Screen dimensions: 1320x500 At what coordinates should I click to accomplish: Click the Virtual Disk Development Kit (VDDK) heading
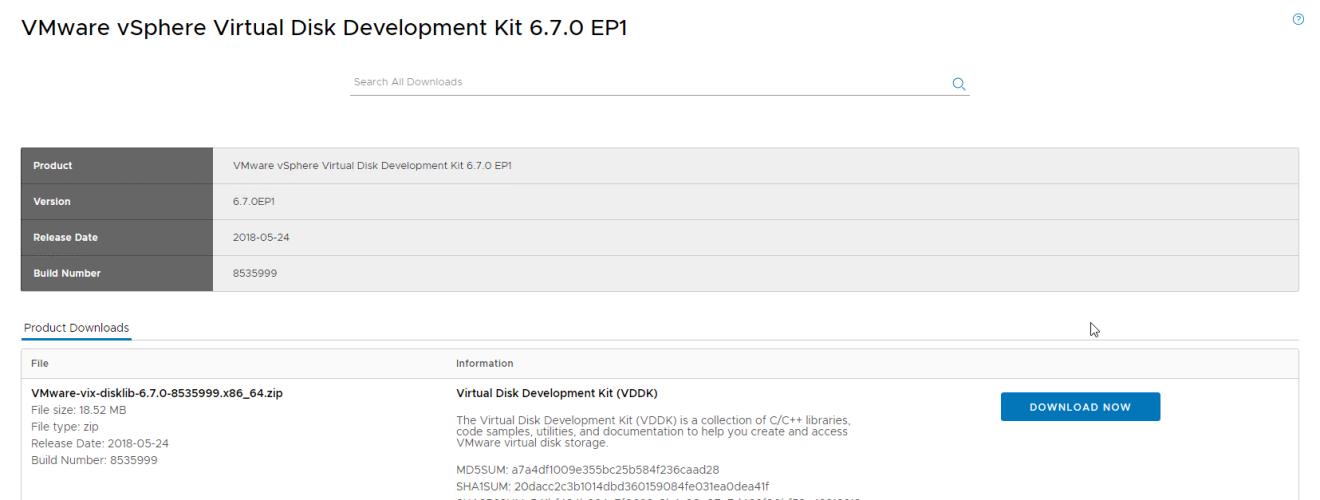[x=557, y=393]
